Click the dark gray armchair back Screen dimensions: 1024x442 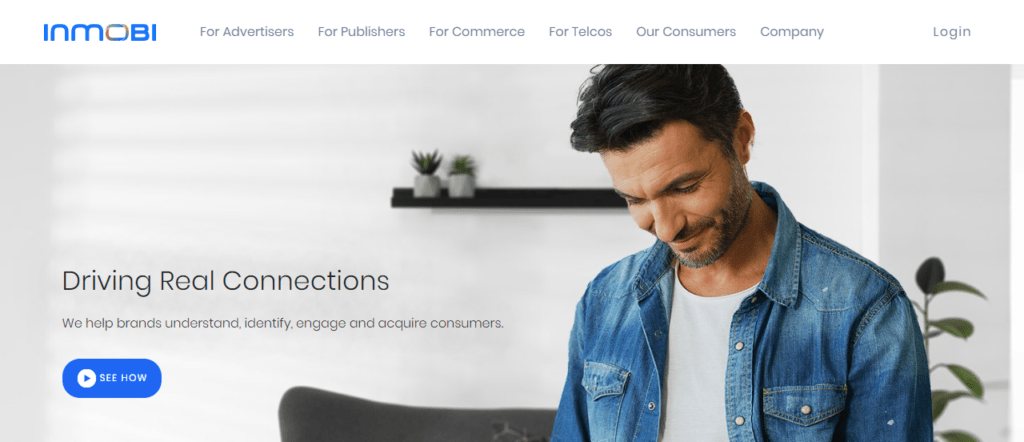418,414
